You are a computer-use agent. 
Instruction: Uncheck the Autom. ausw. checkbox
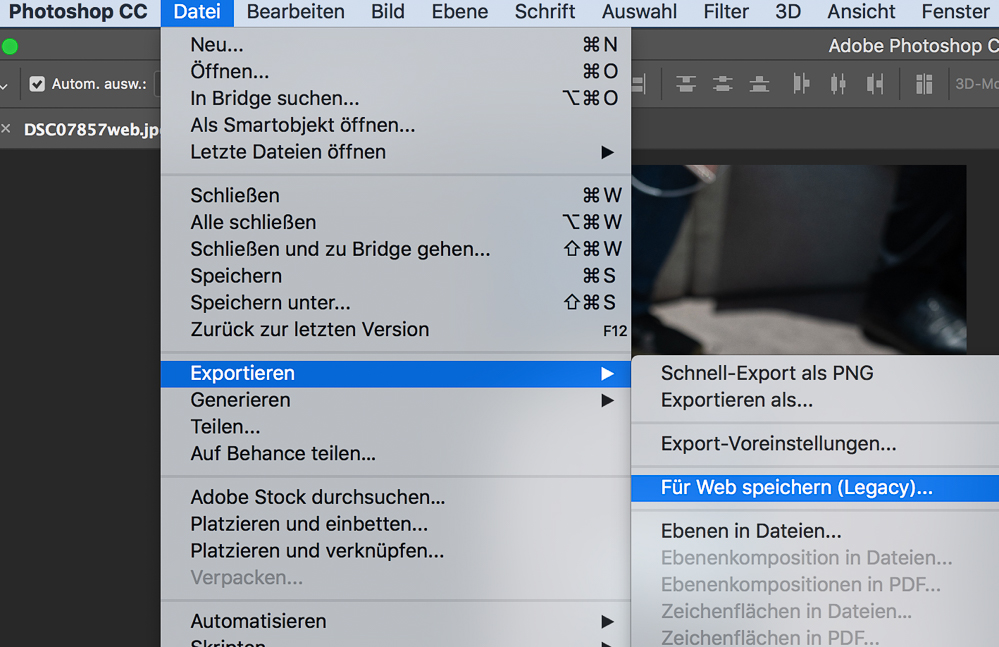tap(37, 83)
